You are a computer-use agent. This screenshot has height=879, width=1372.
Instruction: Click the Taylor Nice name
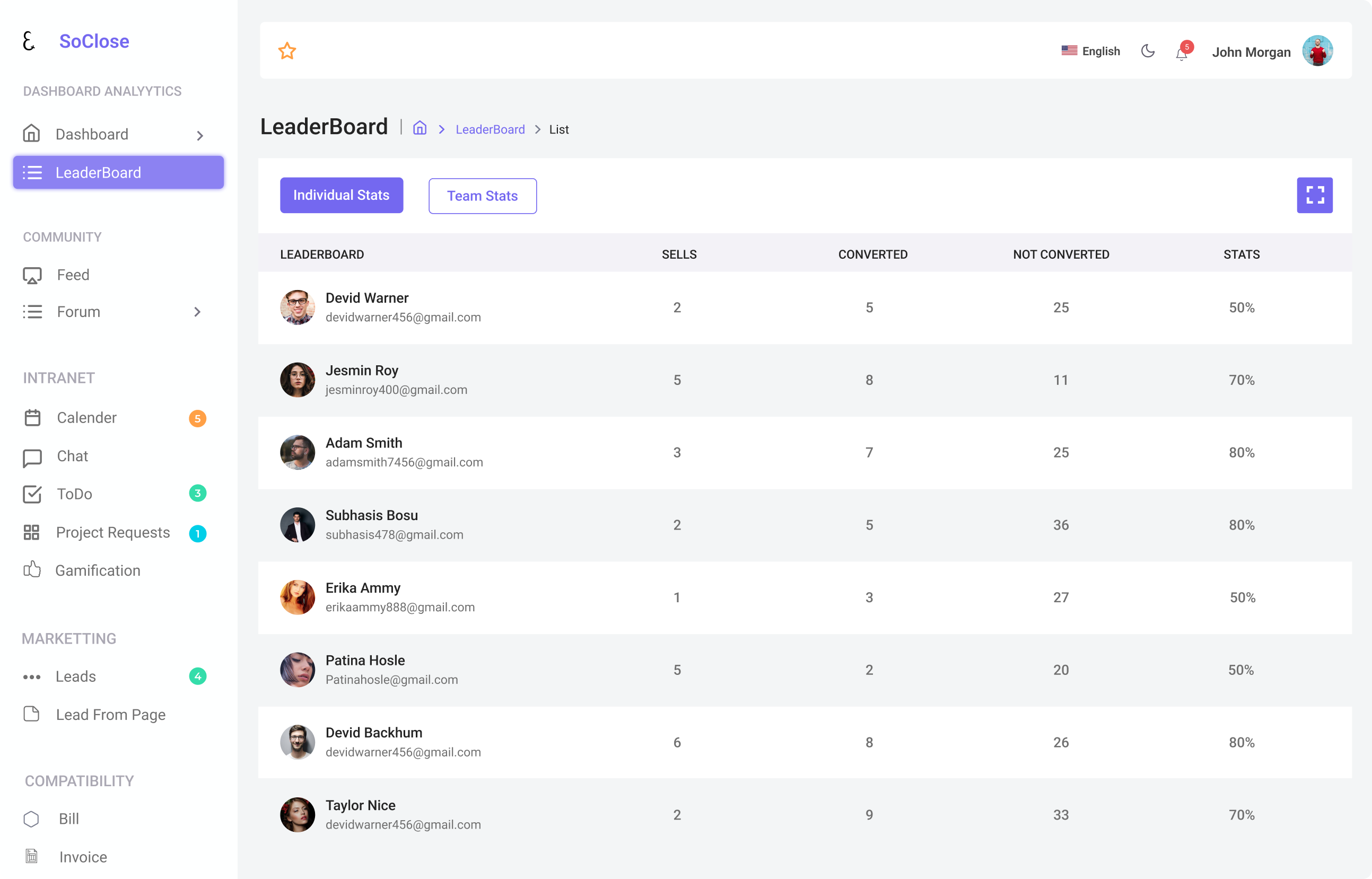[360, 805]
